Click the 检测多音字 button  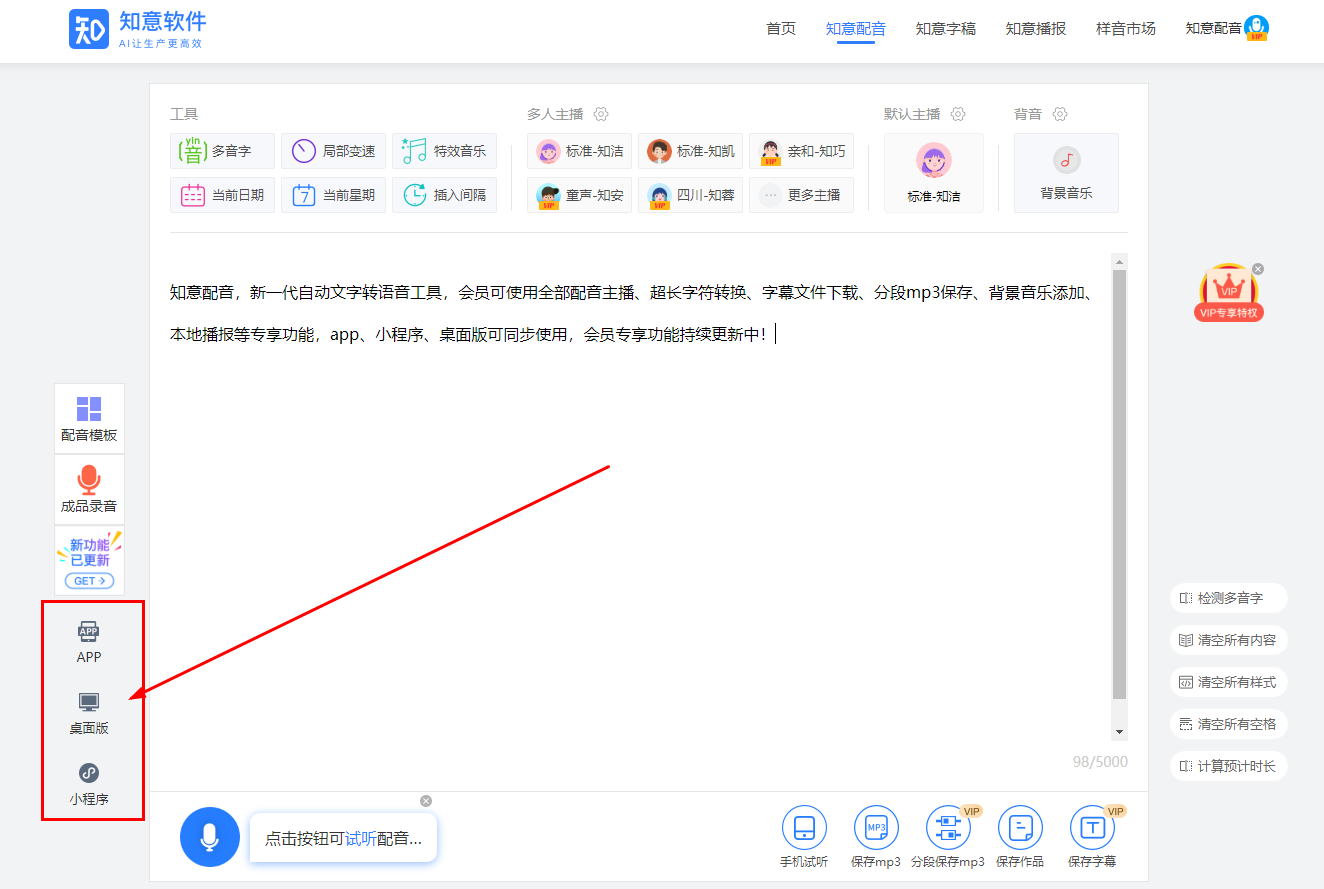[x=1228, y=598]
